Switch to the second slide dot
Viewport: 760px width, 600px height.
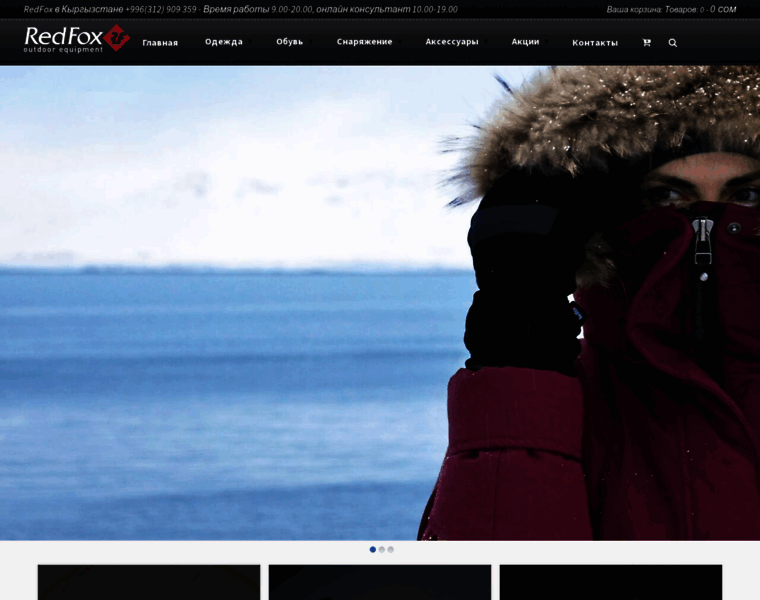point(381,549)
